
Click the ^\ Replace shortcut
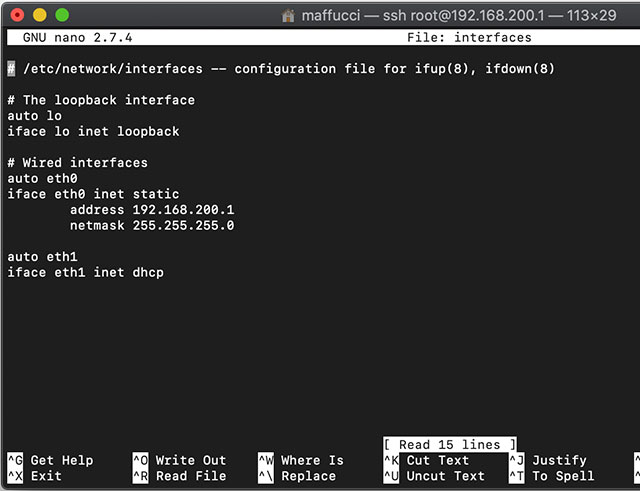point(300,476)
